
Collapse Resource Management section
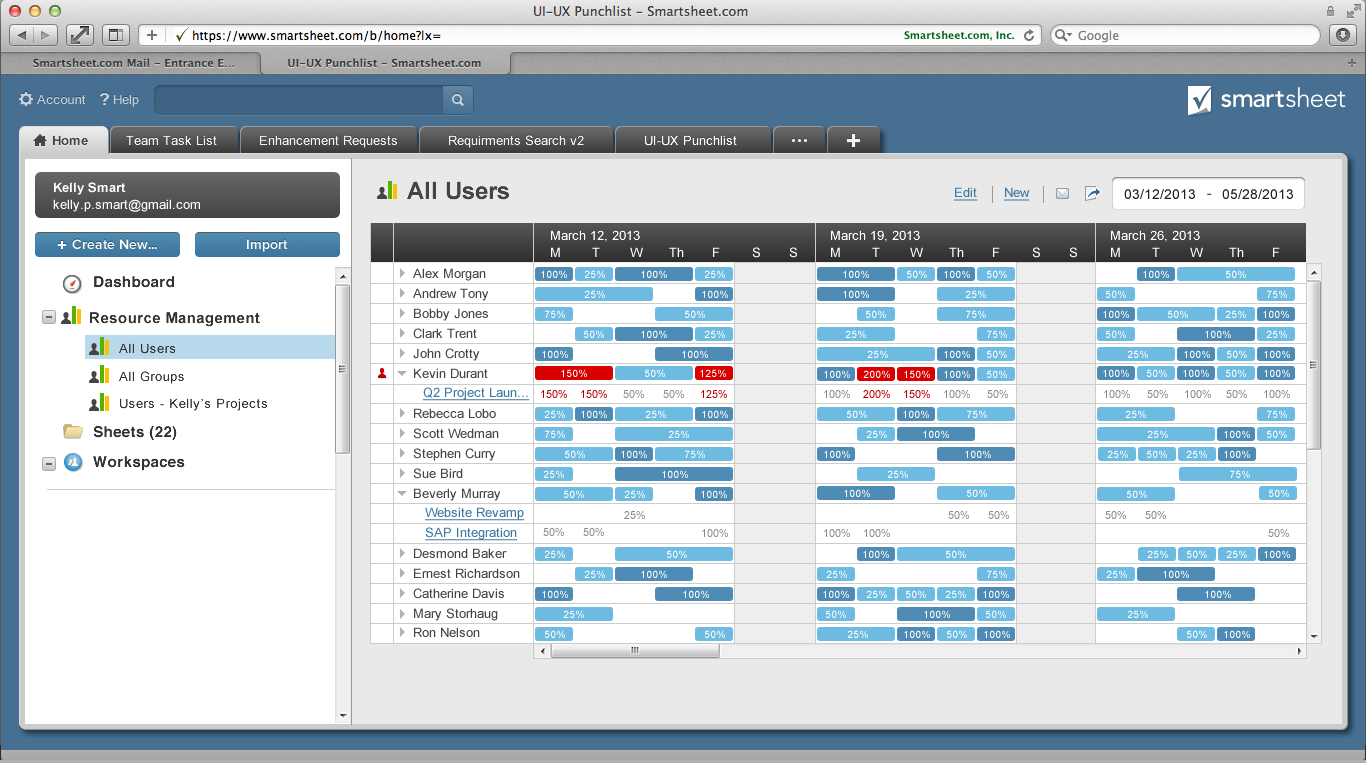point(48,317)
